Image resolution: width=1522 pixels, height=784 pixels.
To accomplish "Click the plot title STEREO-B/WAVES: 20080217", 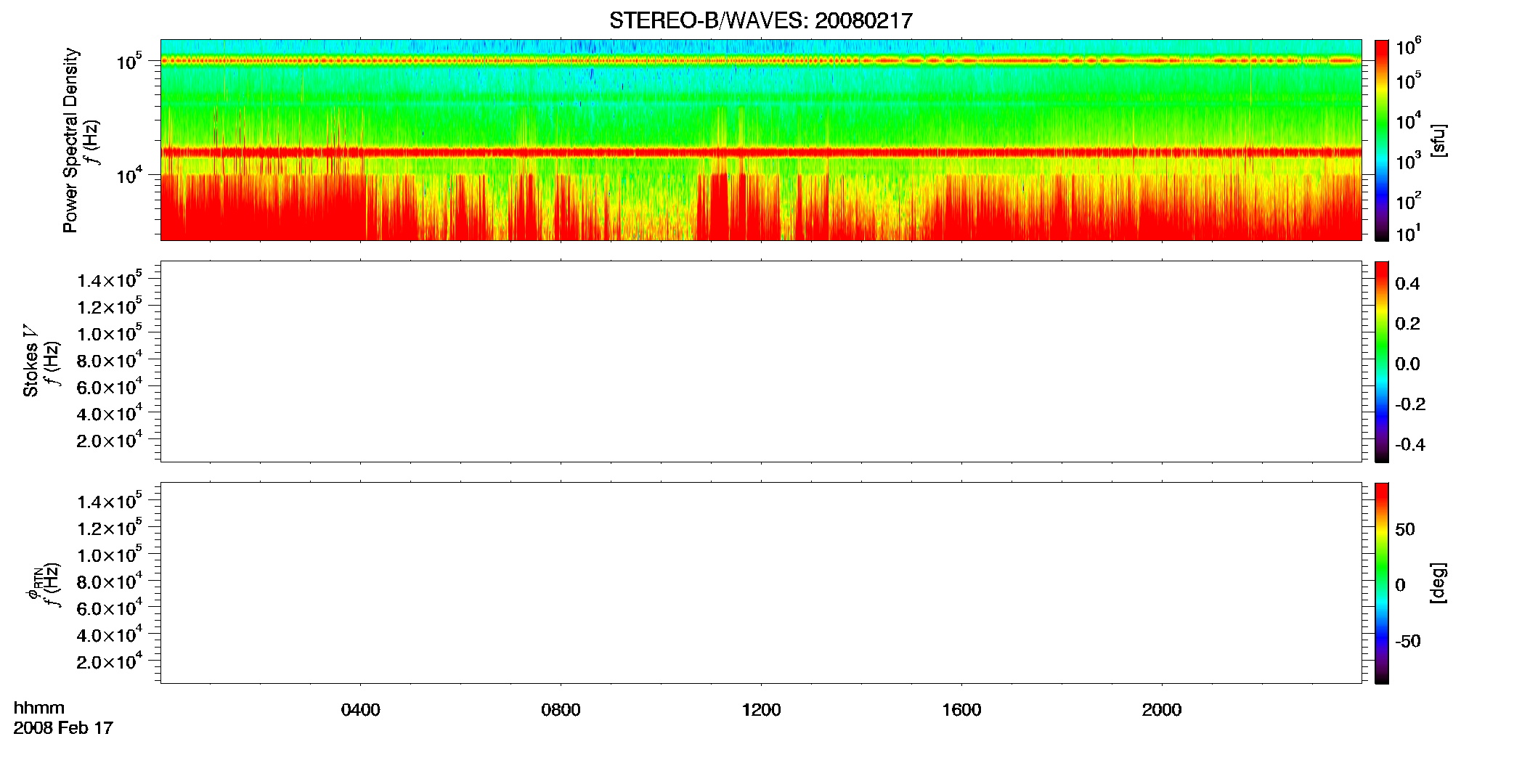I will pyautogui.click(x=760, y=21).
